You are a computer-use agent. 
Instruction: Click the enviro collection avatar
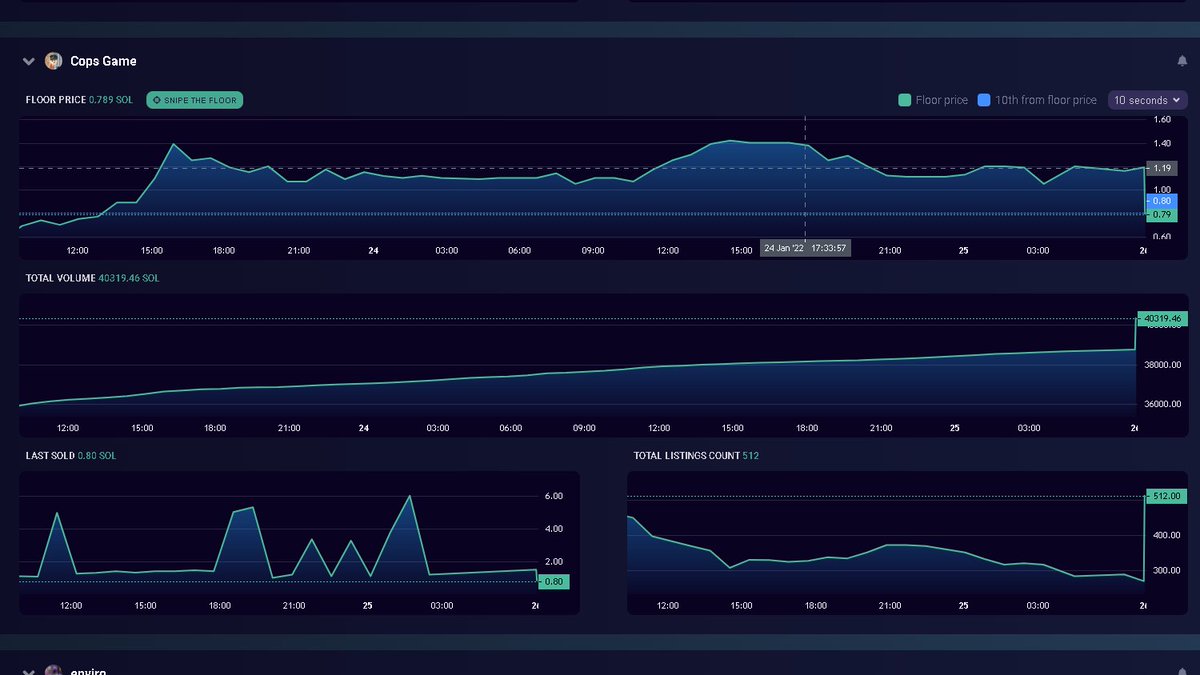click(x=54, y=670)
